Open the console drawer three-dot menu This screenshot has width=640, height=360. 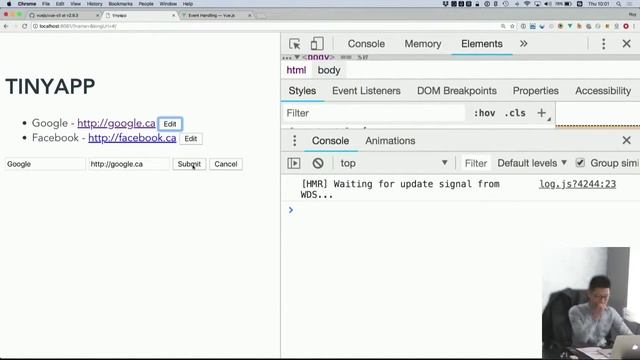pyautogui.click(x=294, y=140)
